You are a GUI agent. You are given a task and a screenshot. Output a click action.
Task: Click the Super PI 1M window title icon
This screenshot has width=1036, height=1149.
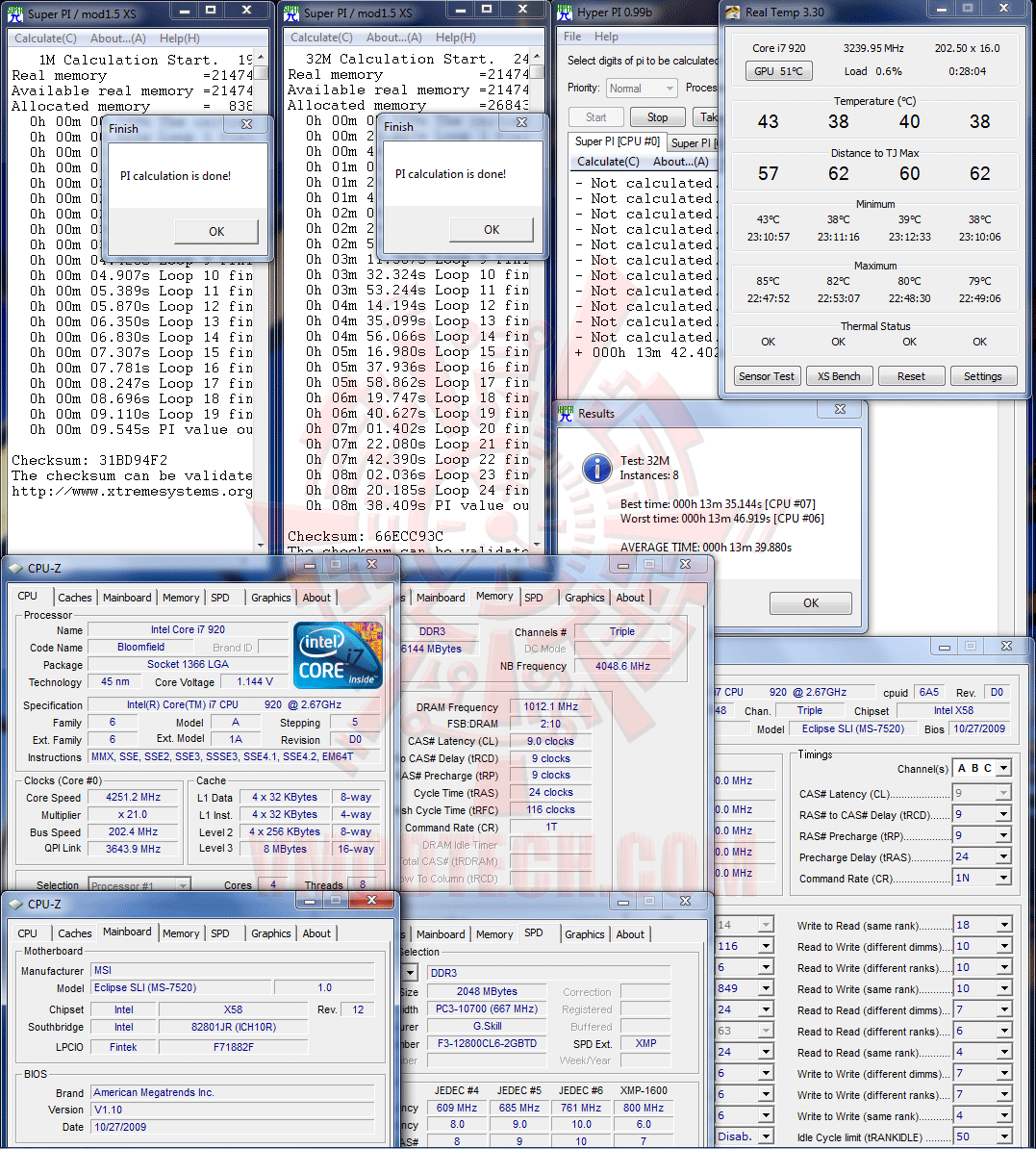(x=16, y=13)
